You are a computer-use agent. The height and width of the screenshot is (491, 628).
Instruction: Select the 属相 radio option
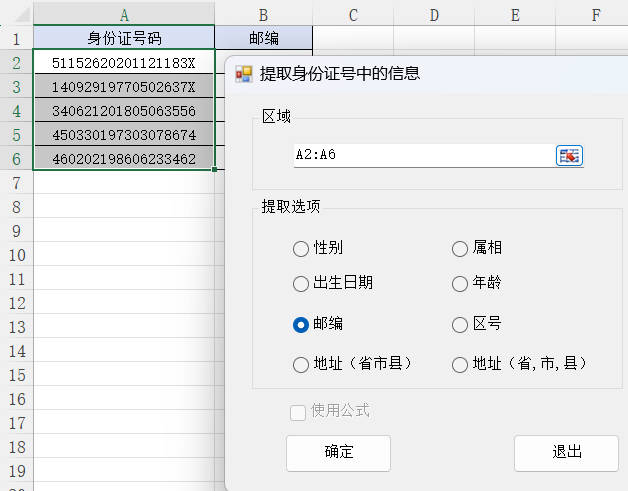point(460,248)
